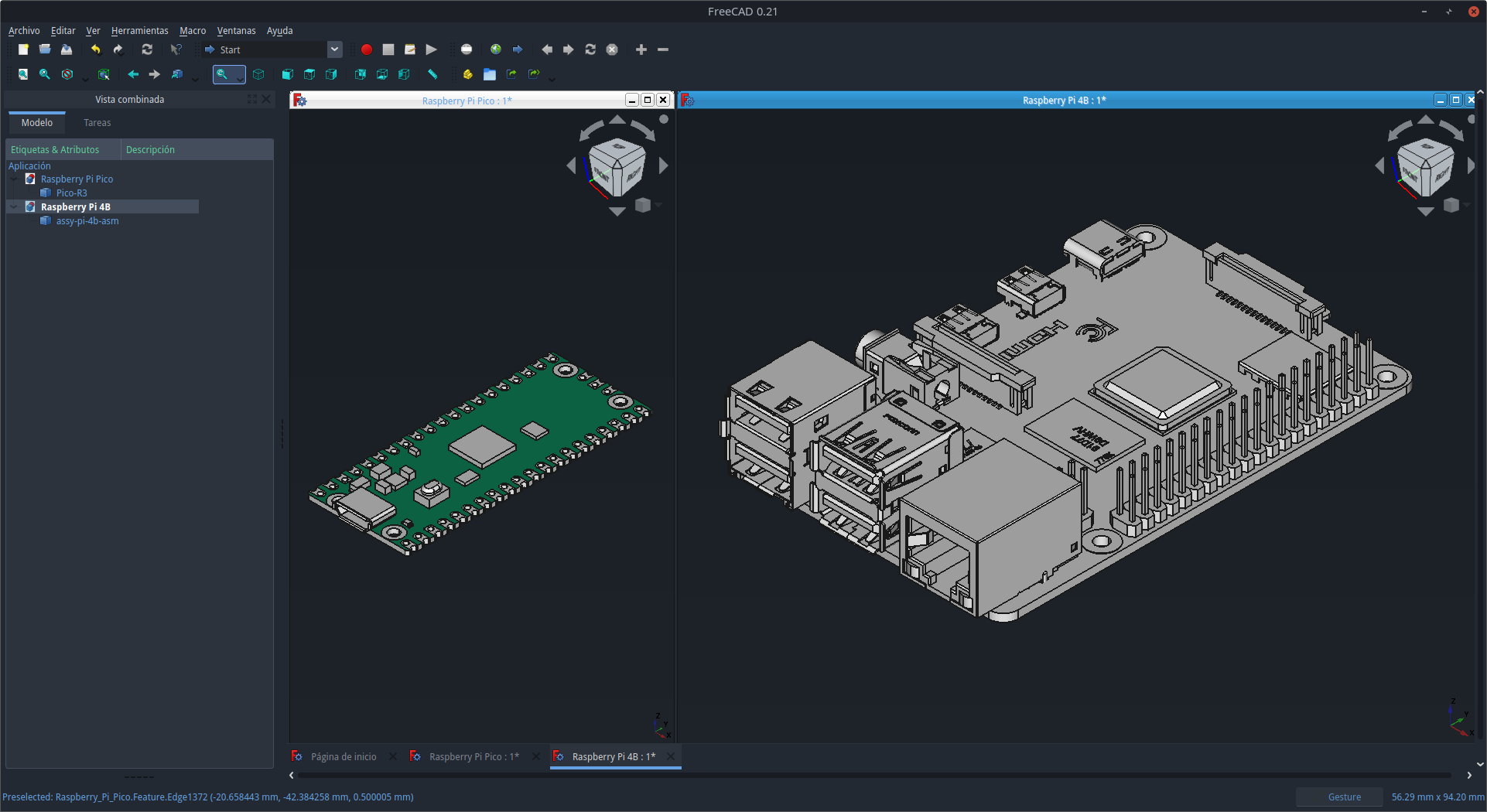This screenshot has width=1487, height=812.
Task: Create a new Part with yellow icon
Action: coord(468,74)
